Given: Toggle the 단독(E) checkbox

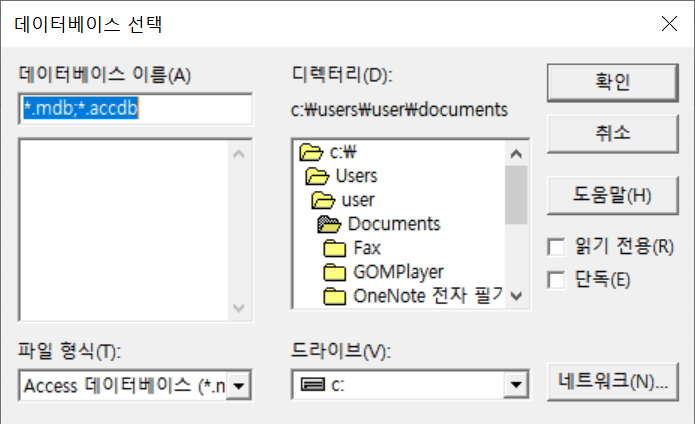Looking at the screenshot, I should coord(557,278).
